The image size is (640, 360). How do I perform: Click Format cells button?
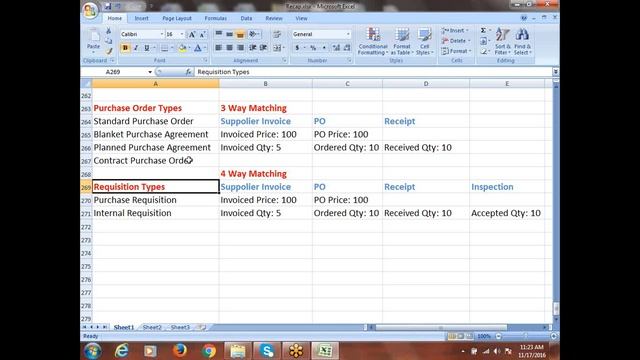click(456, 51)
